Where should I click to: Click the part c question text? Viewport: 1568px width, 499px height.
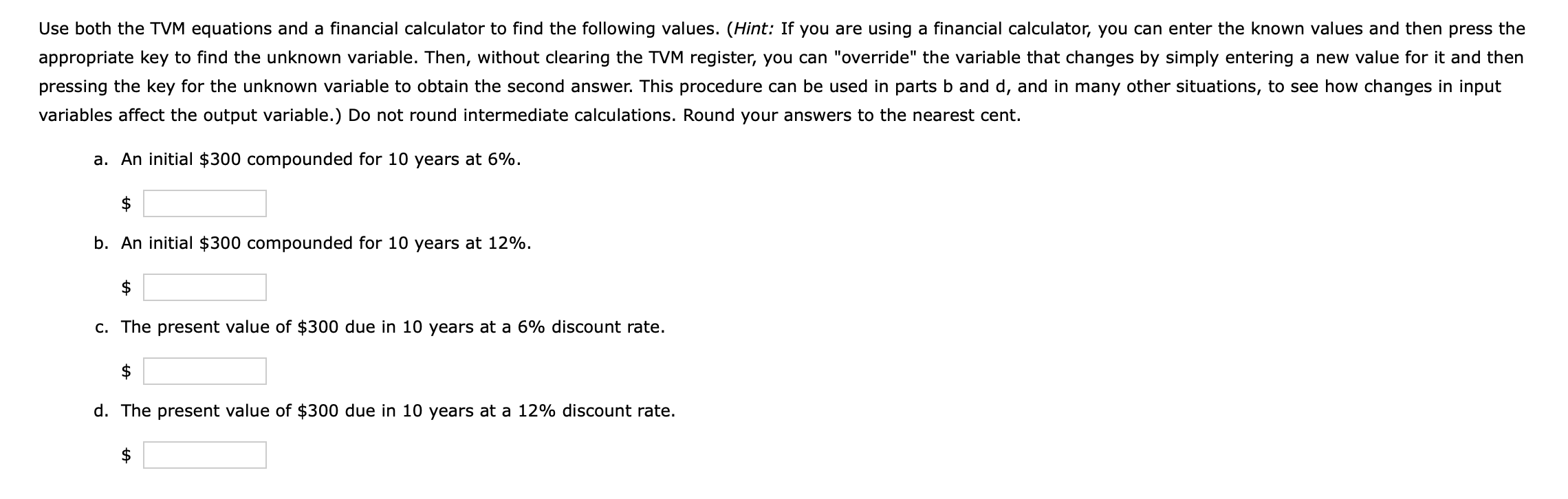click(392, 328)
